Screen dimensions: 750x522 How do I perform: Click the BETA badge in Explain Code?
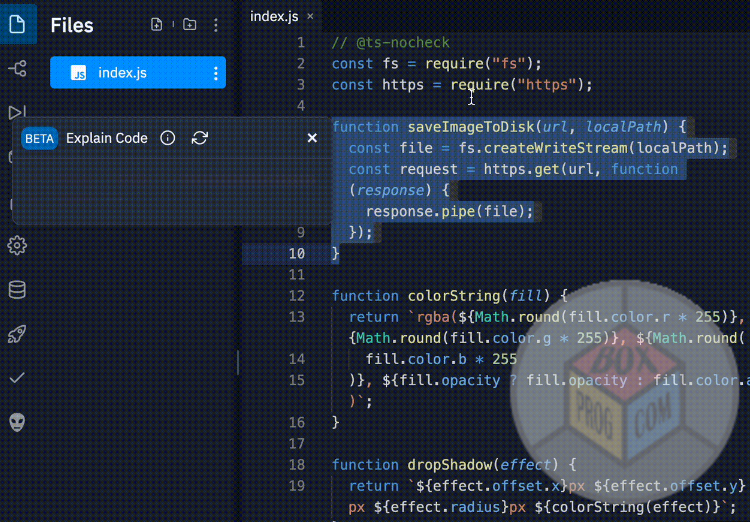(39, 138)
